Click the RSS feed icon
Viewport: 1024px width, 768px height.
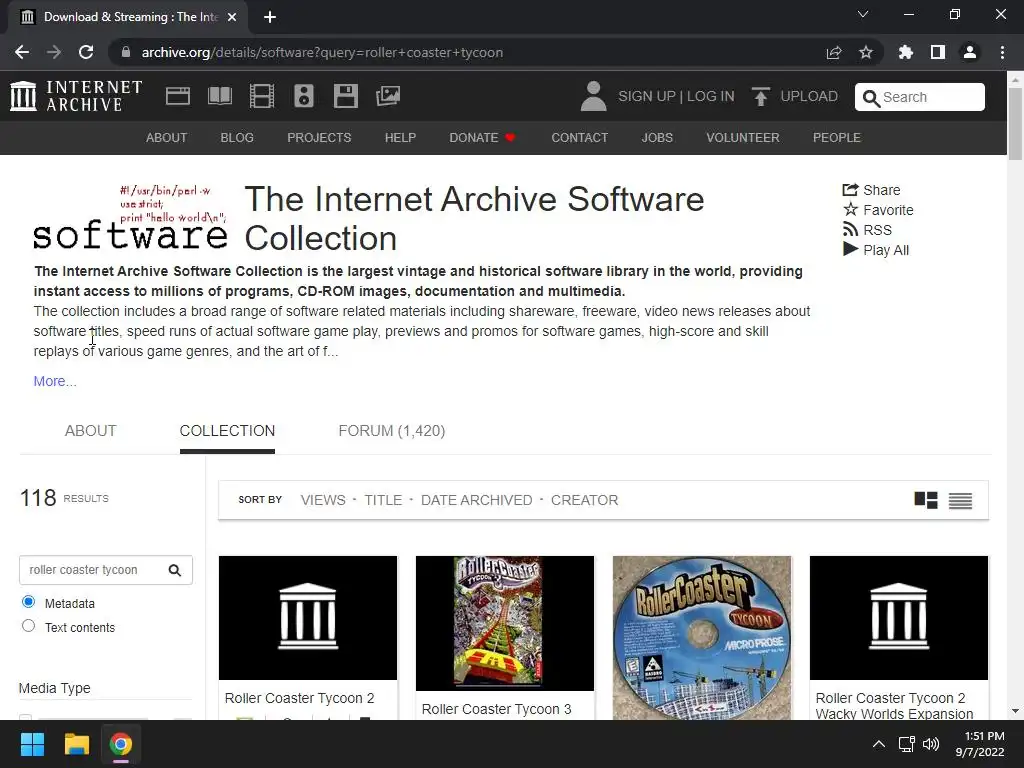point(850,229)
